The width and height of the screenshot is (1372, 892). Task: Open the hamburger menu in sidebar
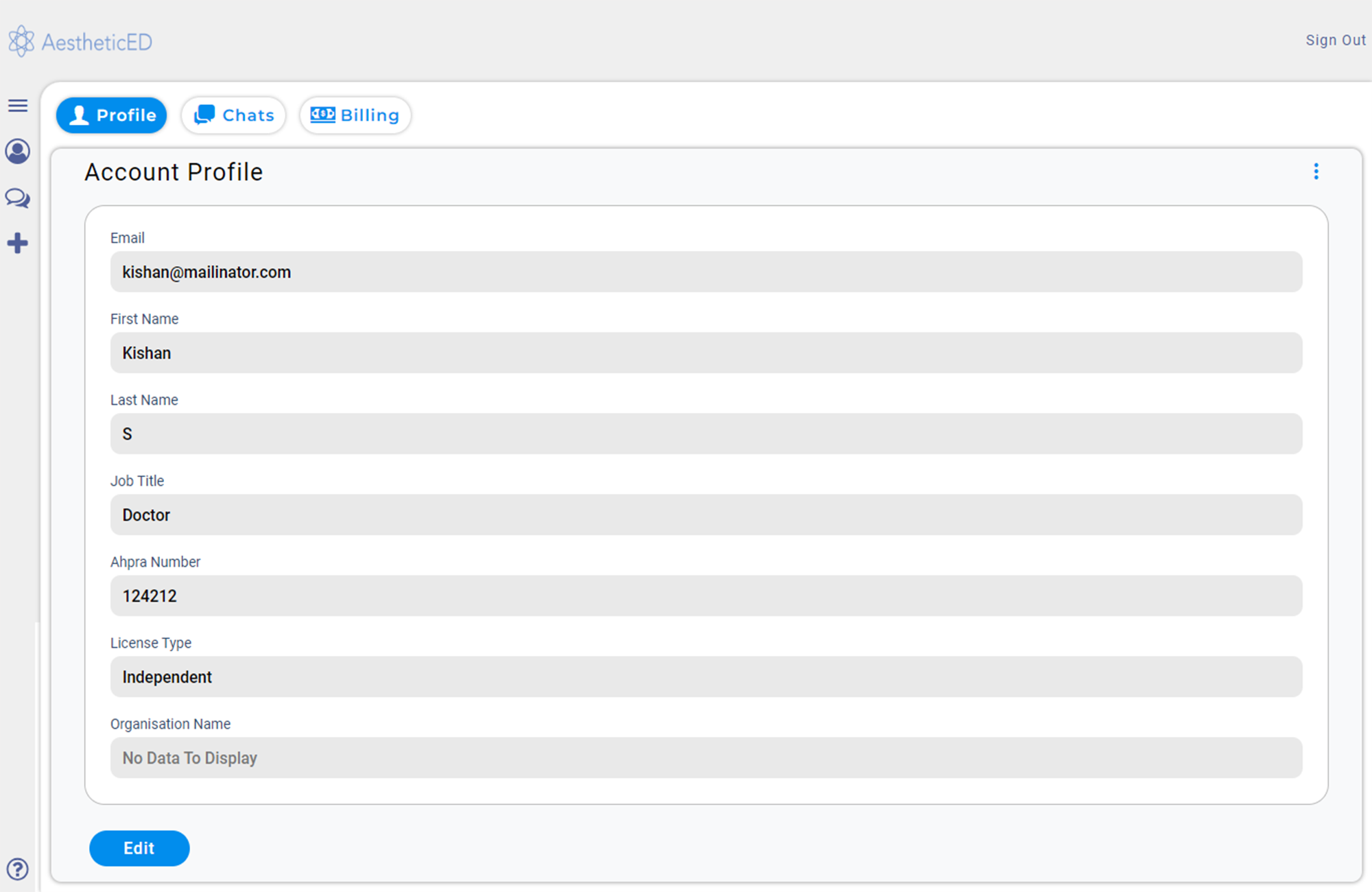(18, 106)
